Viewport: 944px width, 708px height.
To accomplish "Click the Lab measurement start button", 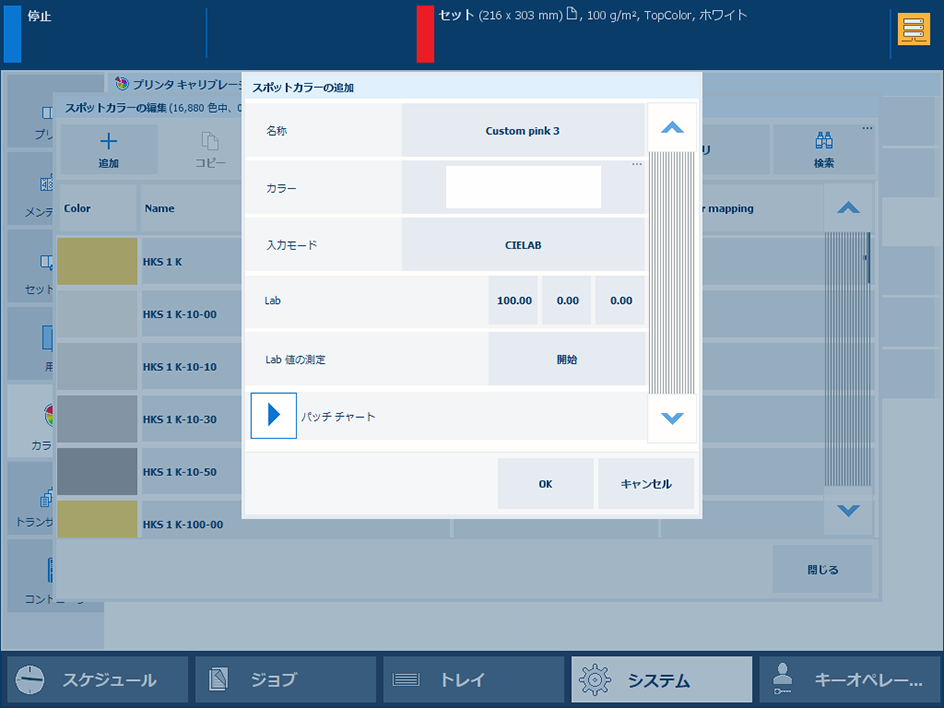I will [567, 359].
